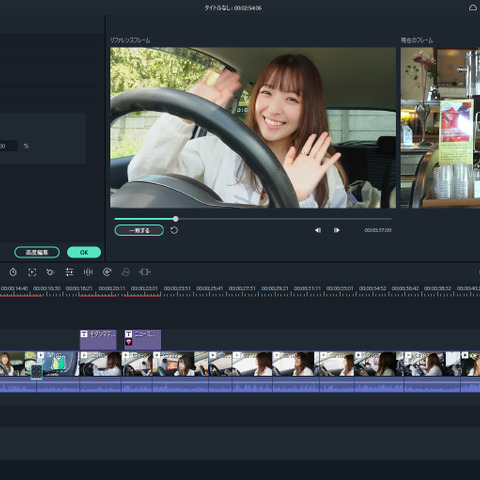Click ruler timestamp 00:00:25:41
The width and height of the screenshot is (480, 480).
click(x=210, y=288)
